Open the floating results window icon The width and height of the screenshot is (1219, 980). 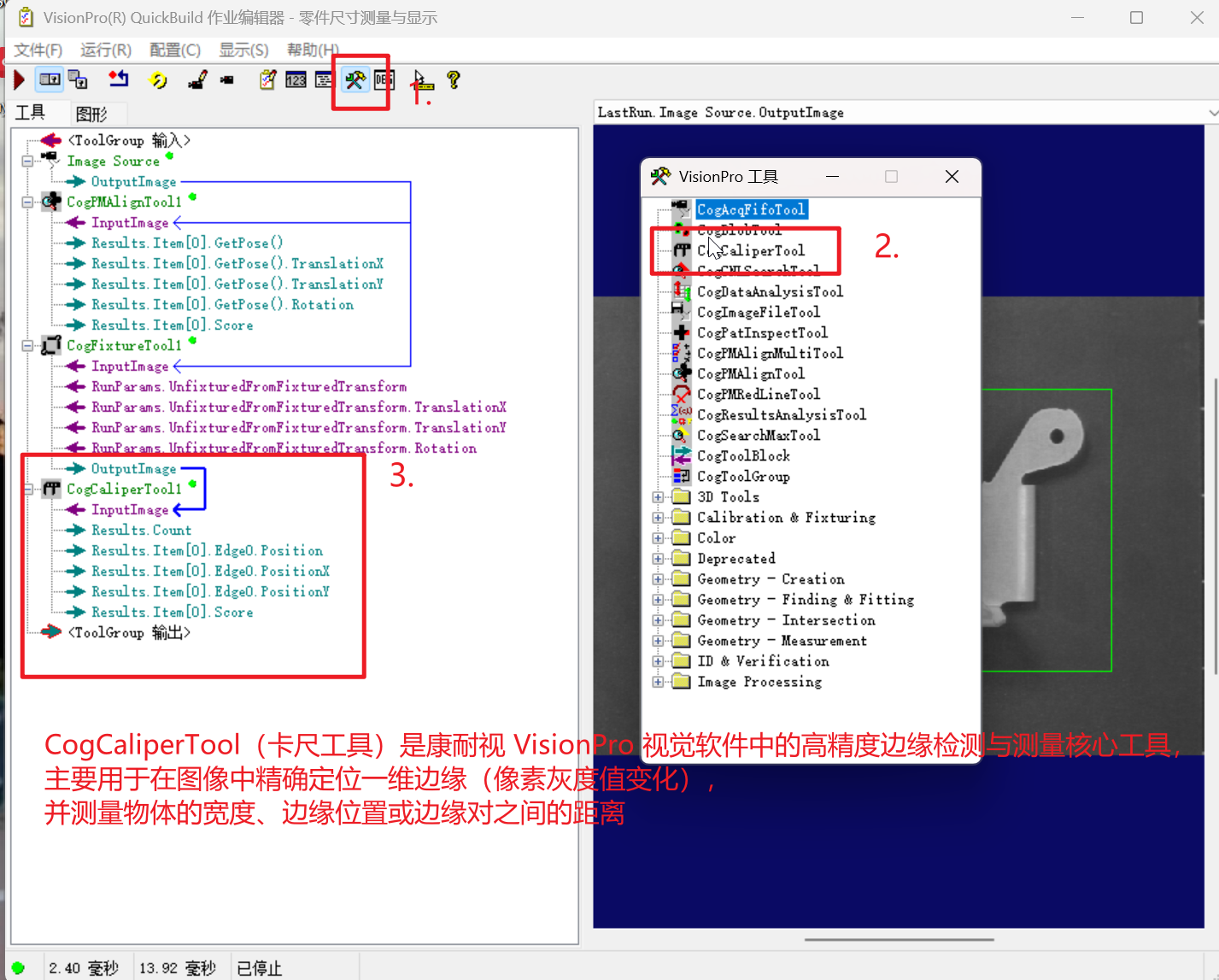pyautogui.click(x=79, y=80)
